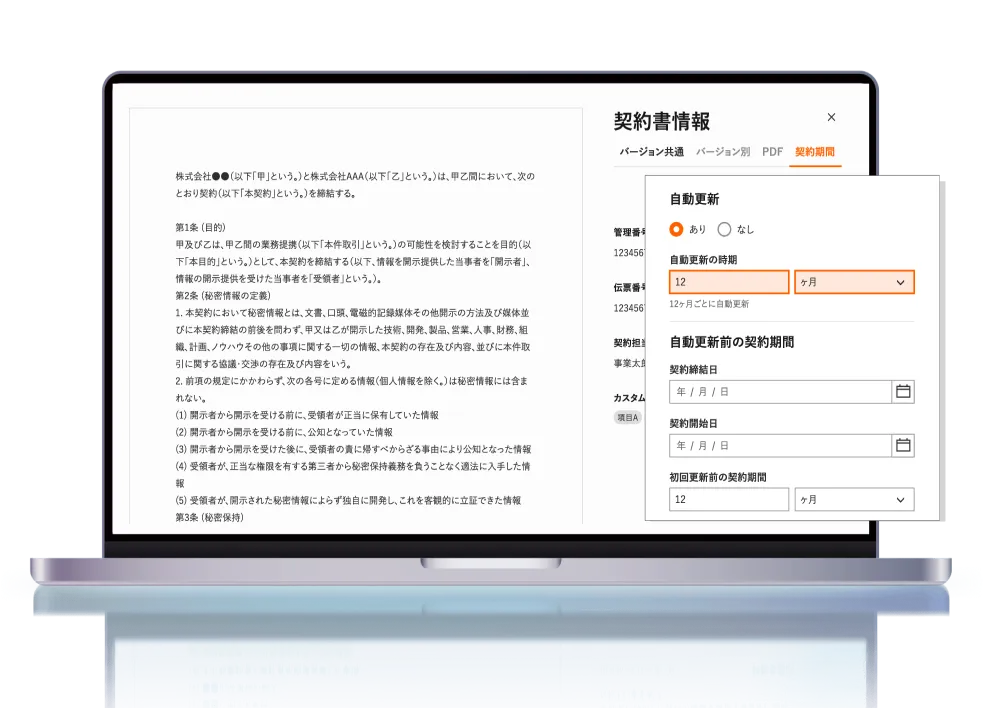This screenshot has width=984, height=708.
Task: Click the 自動更新 section heading
Action: click(x=694, y=199)
